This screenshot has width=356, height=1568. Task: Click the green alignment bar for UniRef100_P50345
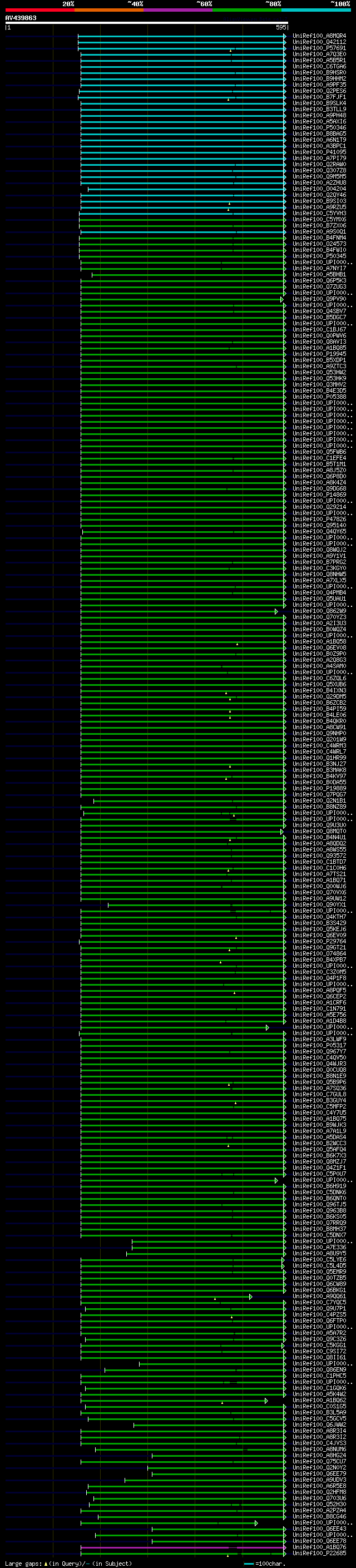182,256
